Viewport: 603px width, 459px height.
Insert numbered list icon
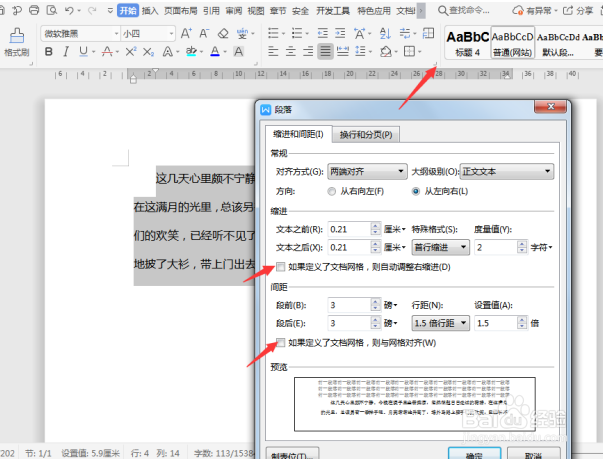[x=297, y=33]
